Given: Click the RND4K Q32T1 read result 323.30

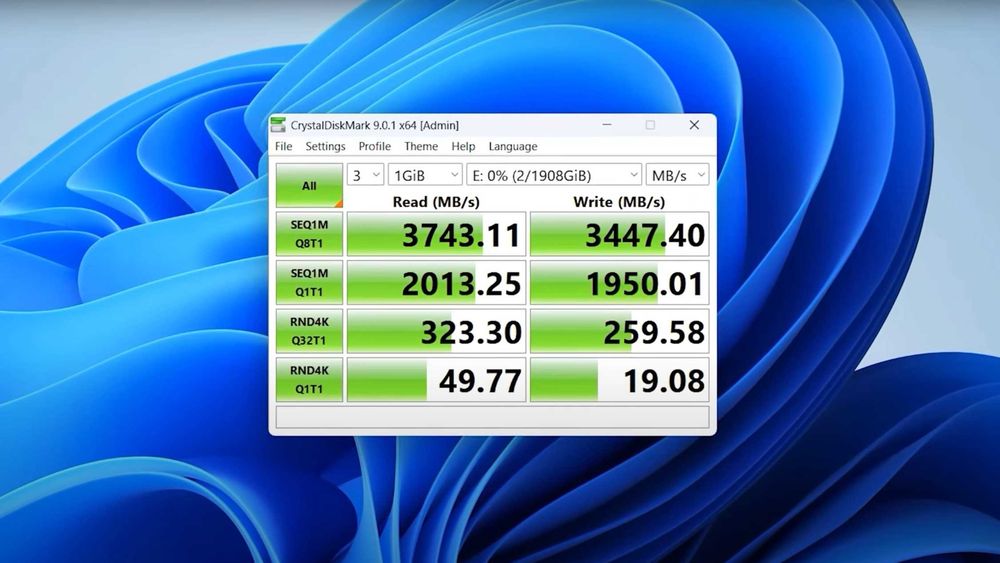Looking at the screenshot, I should (436, 331).
